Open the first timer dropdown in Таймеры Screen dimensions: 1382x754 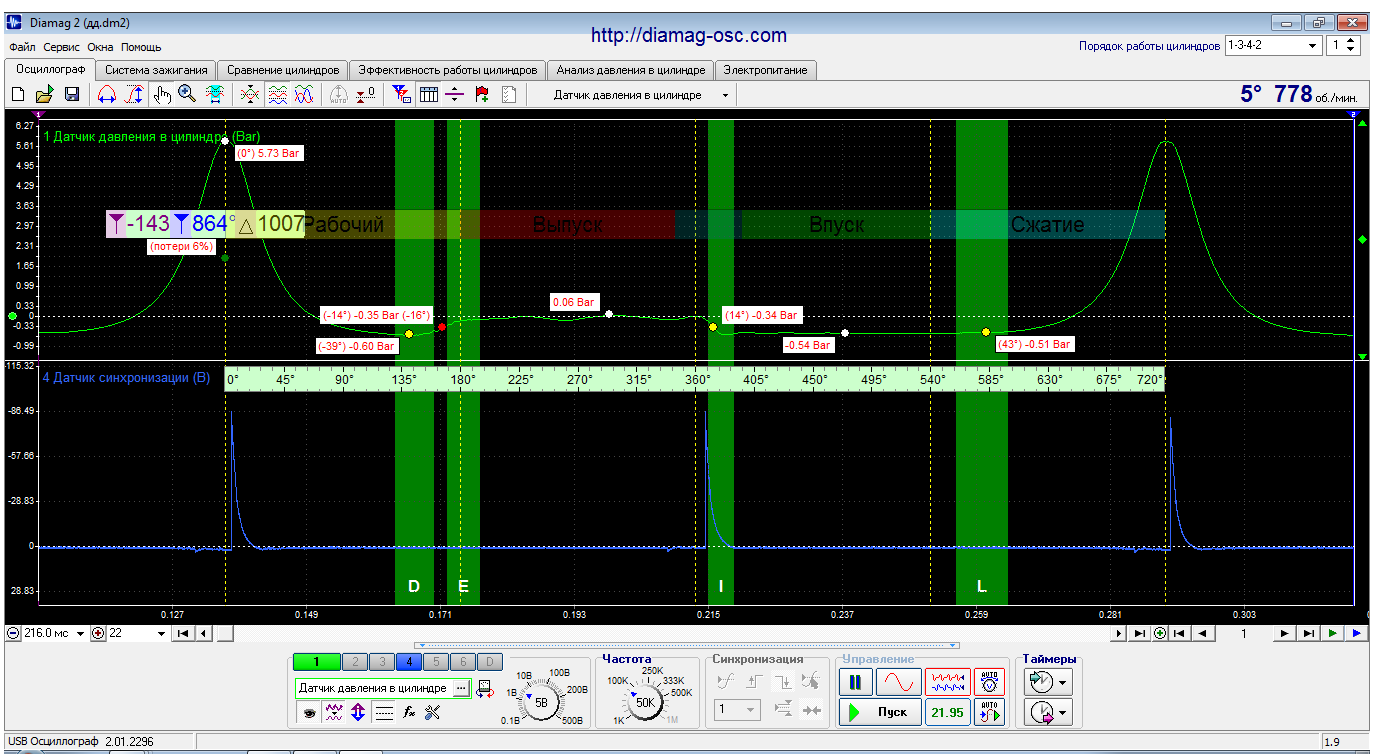(x=1060, y=683)
